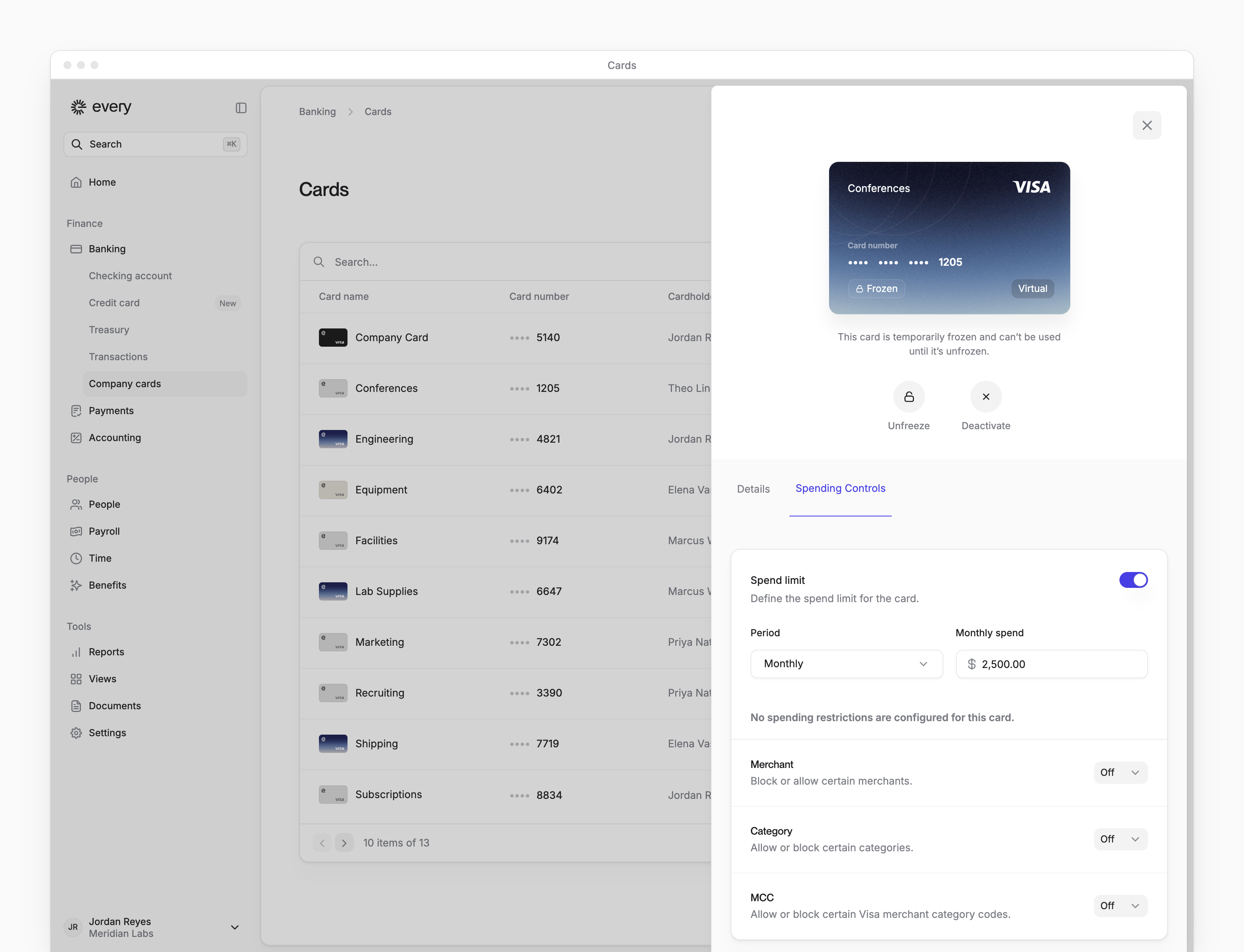Open Home from the sidebar
The image size is (1244, 952).
(155, 182)
